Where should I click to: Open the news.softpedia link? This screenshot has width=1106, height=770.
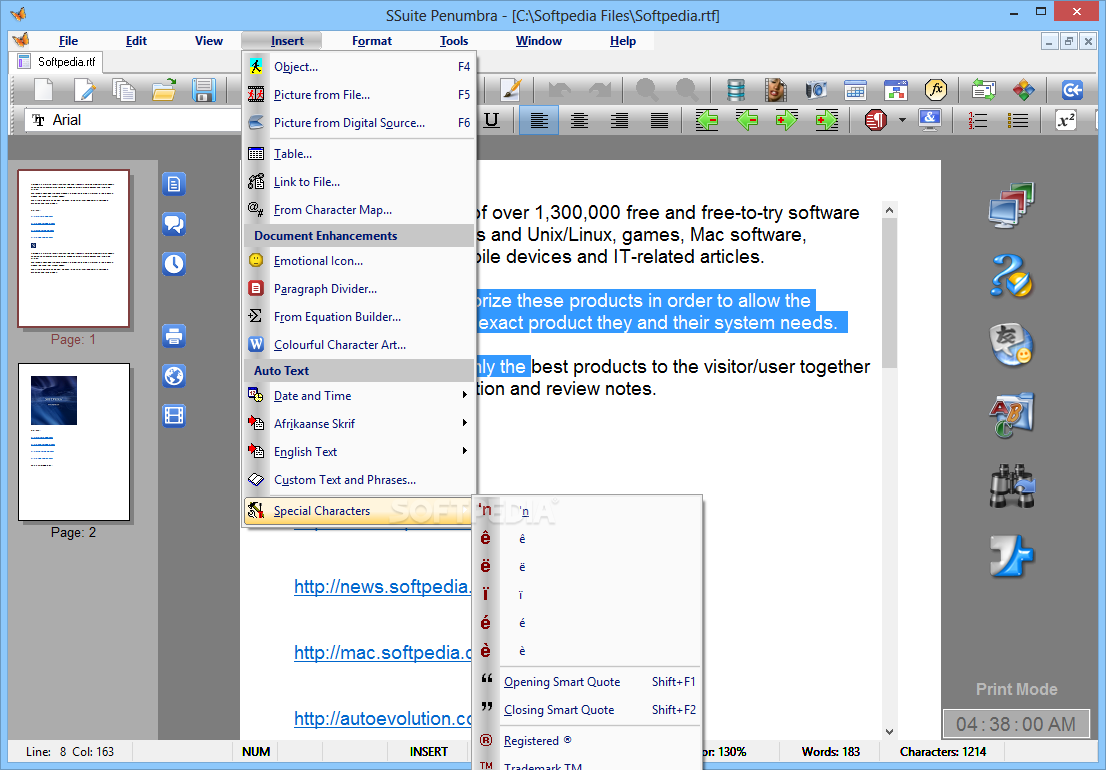point(382,587)
